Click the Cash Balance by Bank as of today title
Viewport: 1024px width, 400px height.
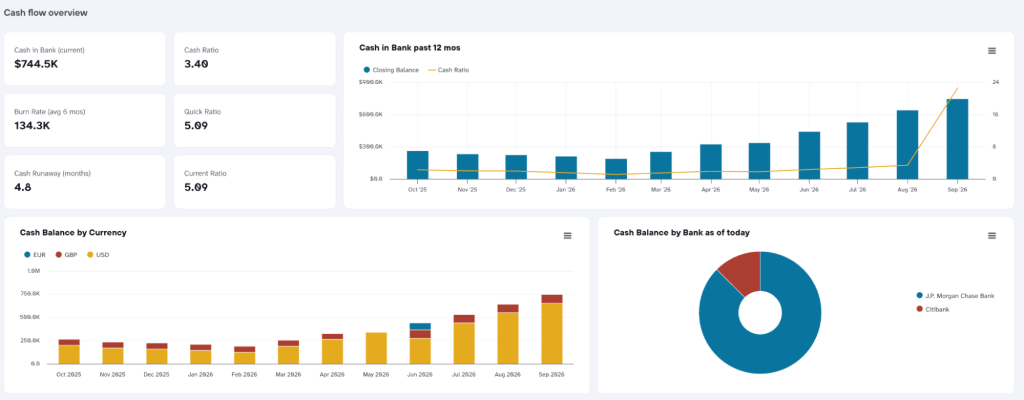tap(682, 232)
